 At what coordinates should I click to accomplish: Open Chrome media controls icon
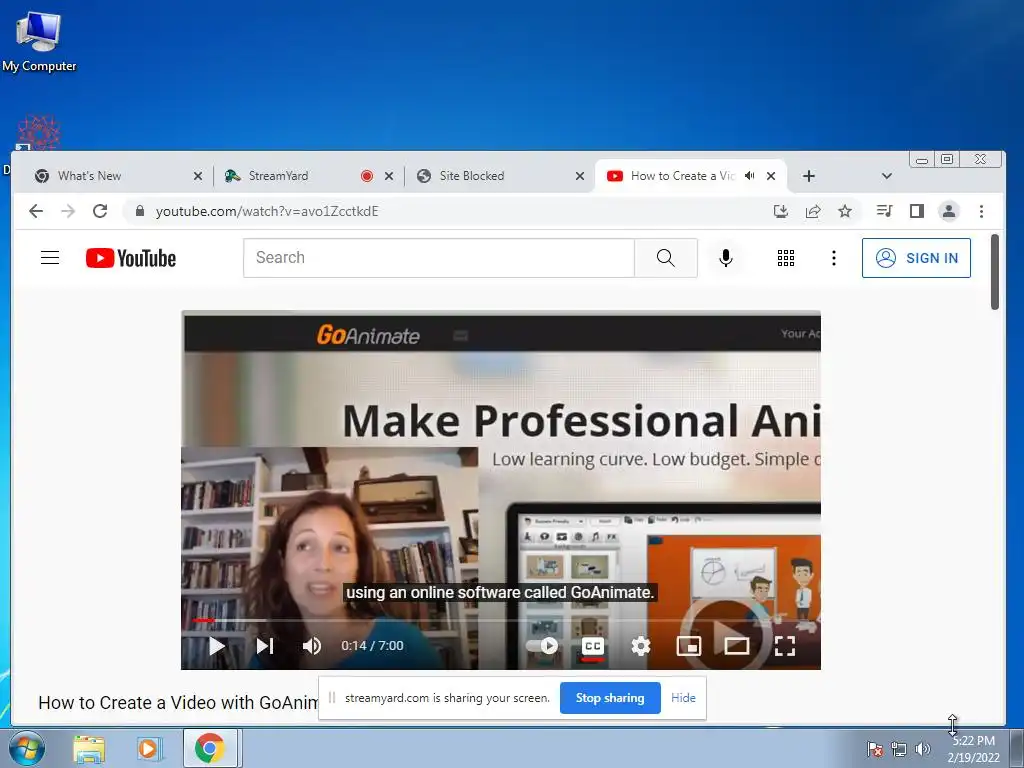[x=884, y=211]
